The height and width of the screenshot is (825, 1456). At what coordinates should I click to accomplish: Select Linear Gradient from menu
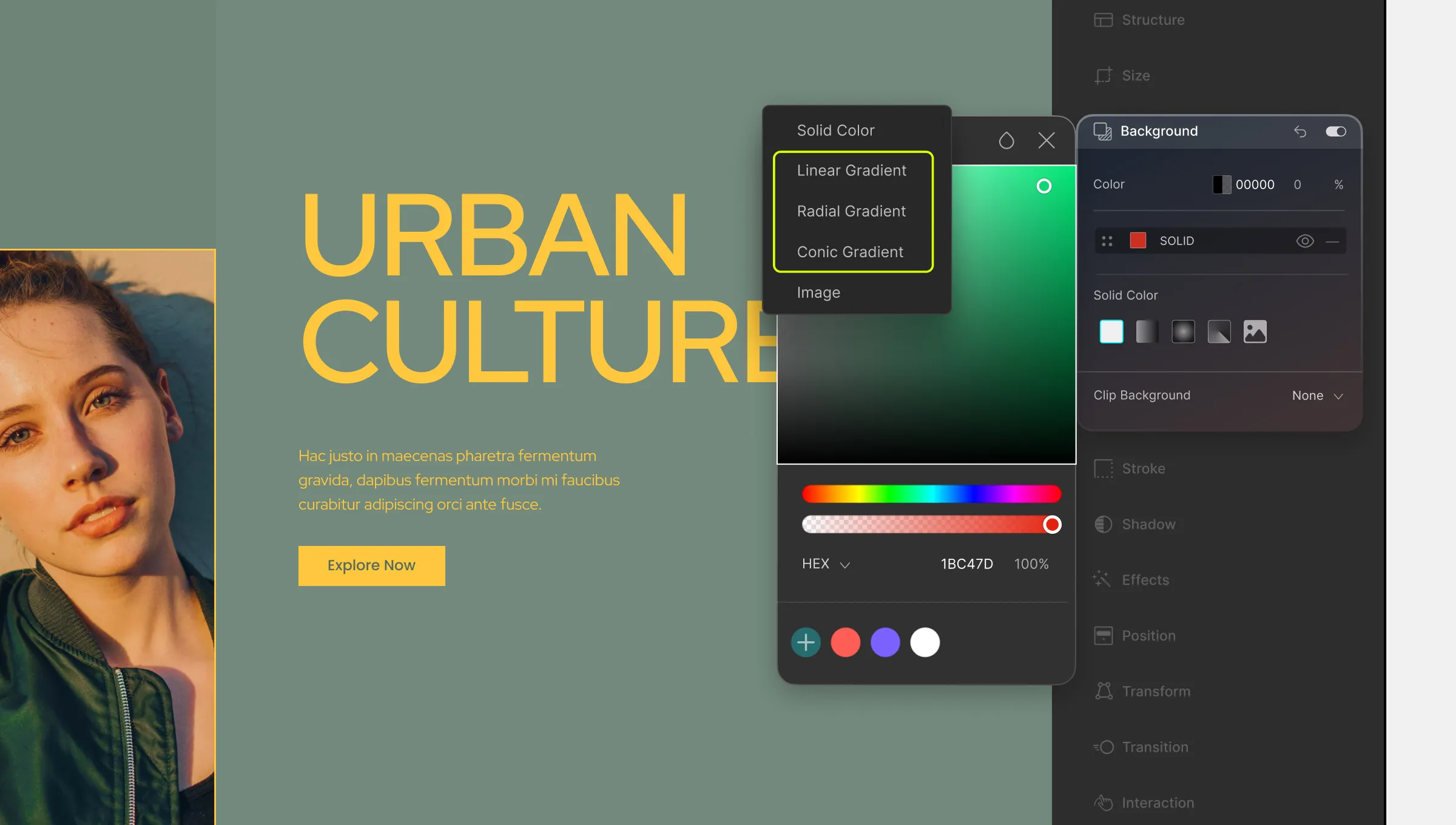[852, 169]
